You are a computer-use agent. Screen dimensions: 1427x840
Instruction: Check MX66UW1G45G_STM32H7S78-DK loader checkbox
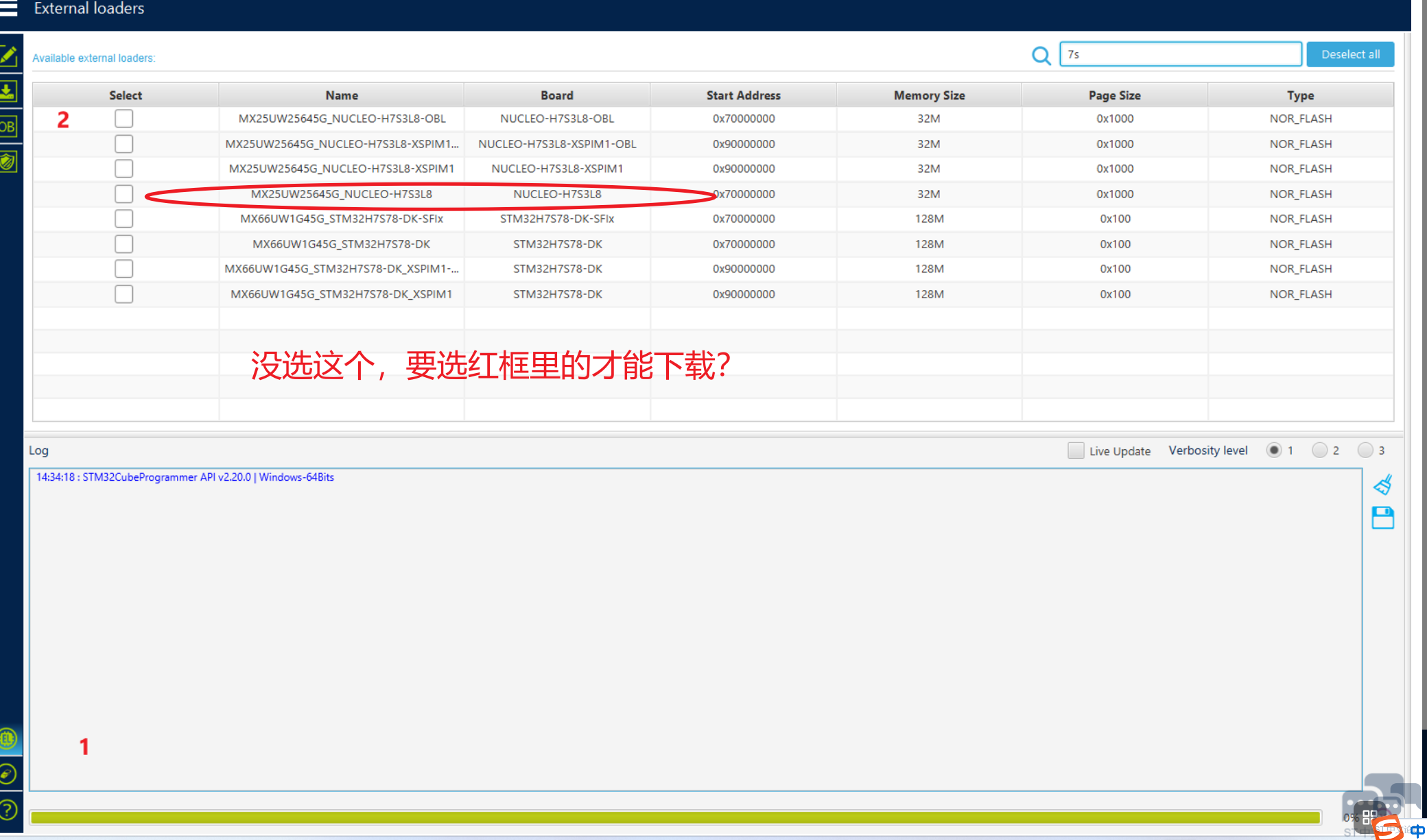click(124, 244)
